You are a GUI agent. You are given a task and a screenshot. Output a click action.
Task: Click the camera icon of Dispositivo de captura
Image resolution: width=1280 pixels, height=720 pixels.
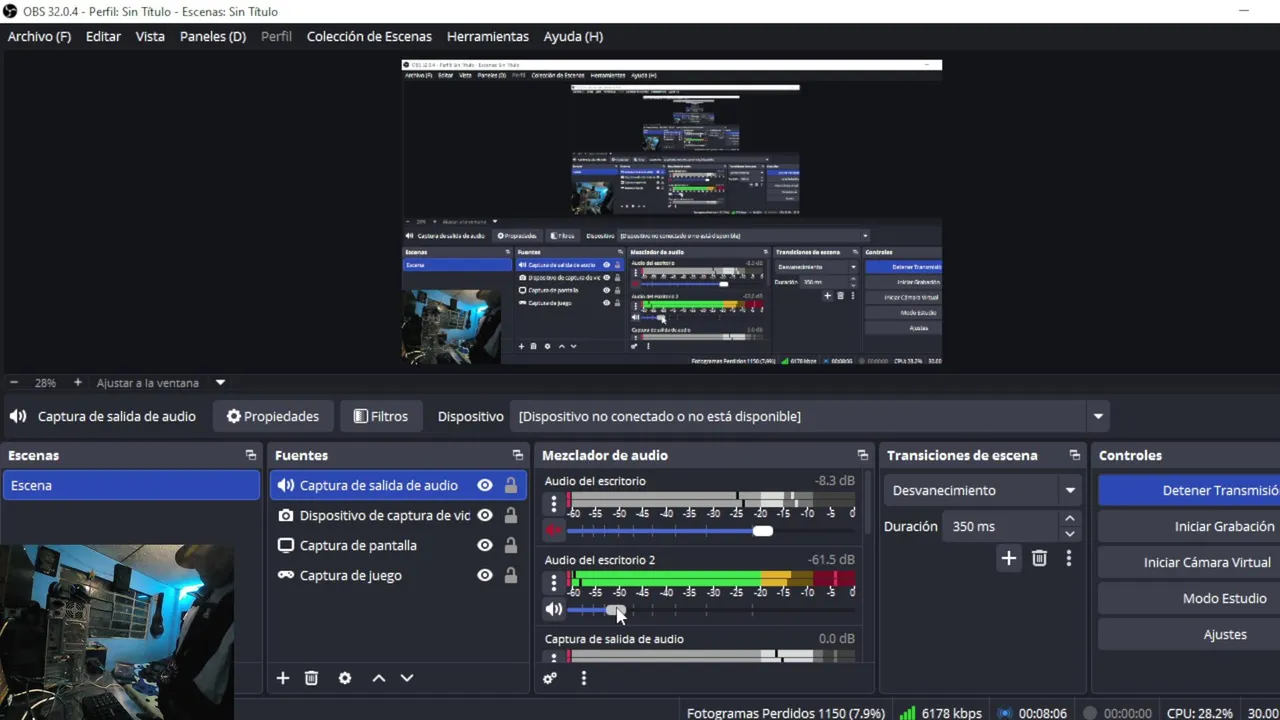click(x=286, y=515)
